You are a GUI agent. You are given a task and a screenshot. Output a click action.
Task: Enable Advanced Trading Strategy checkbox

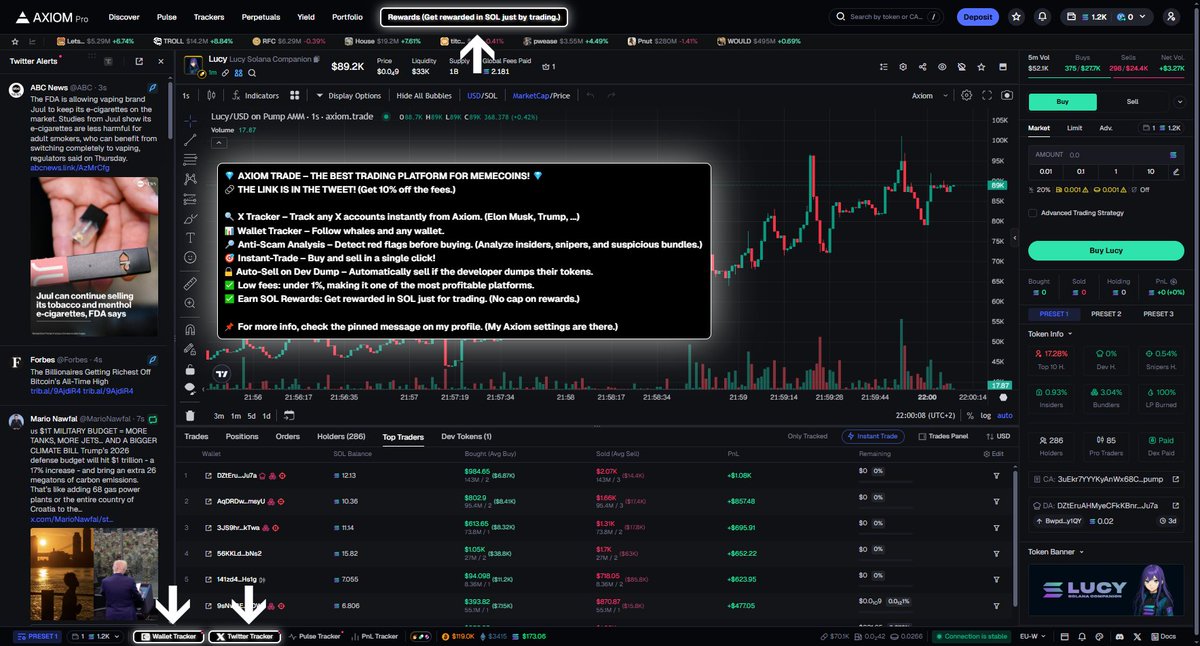1033,212
